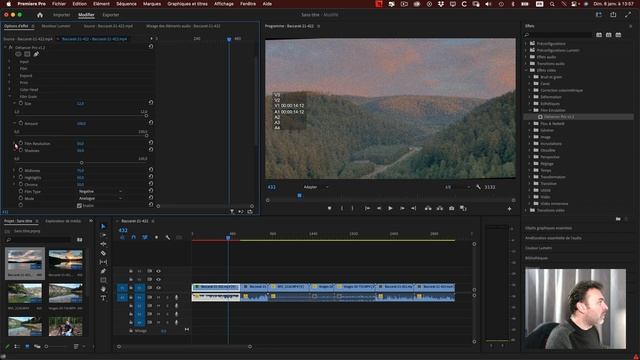This screenshot has height=360, width=640.
Task: Open the Quick Export share icon
Action: pos(613,15)
